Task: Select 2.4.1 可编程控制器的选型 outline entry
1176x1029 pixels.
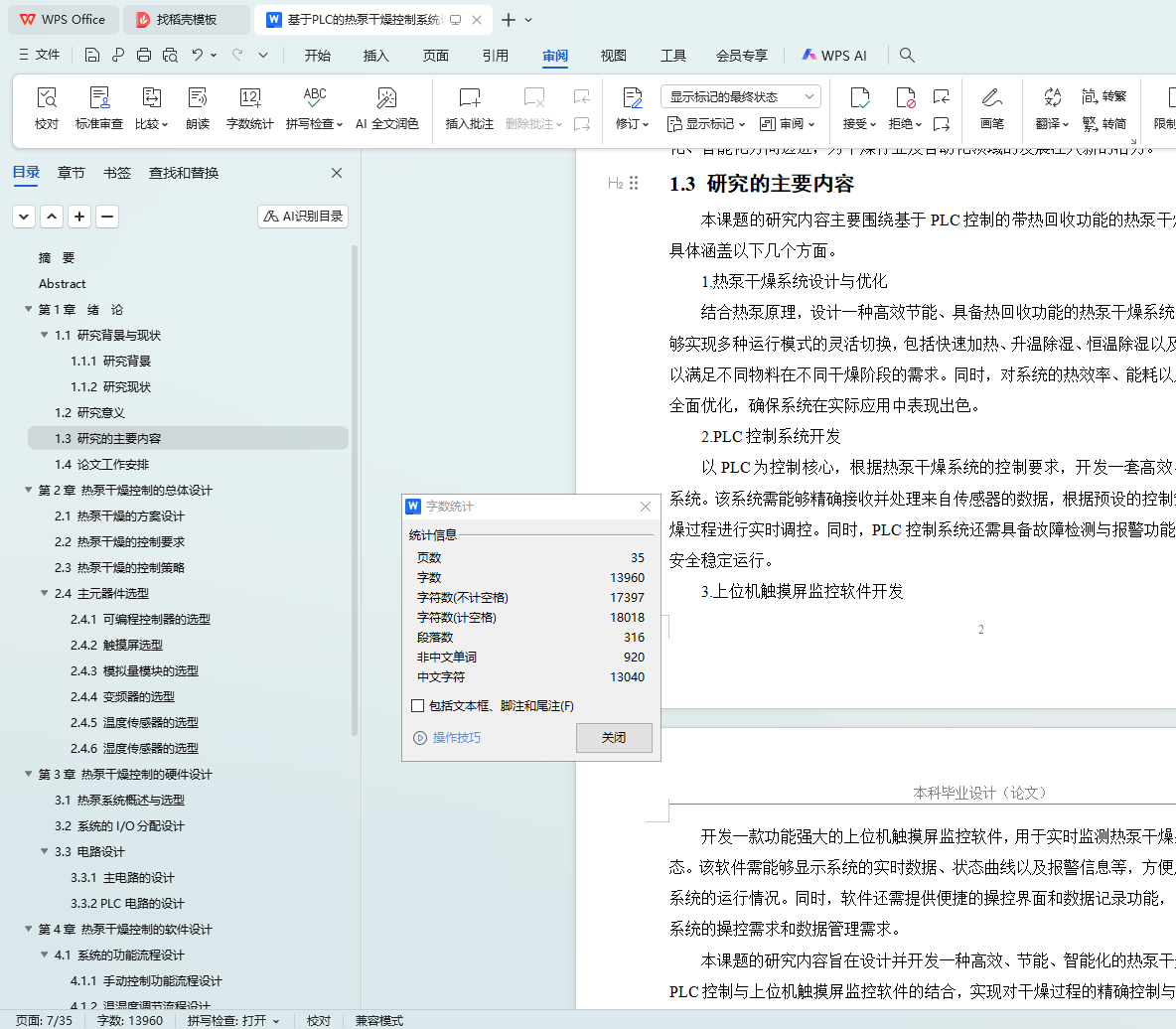Action: click(140, 619)
